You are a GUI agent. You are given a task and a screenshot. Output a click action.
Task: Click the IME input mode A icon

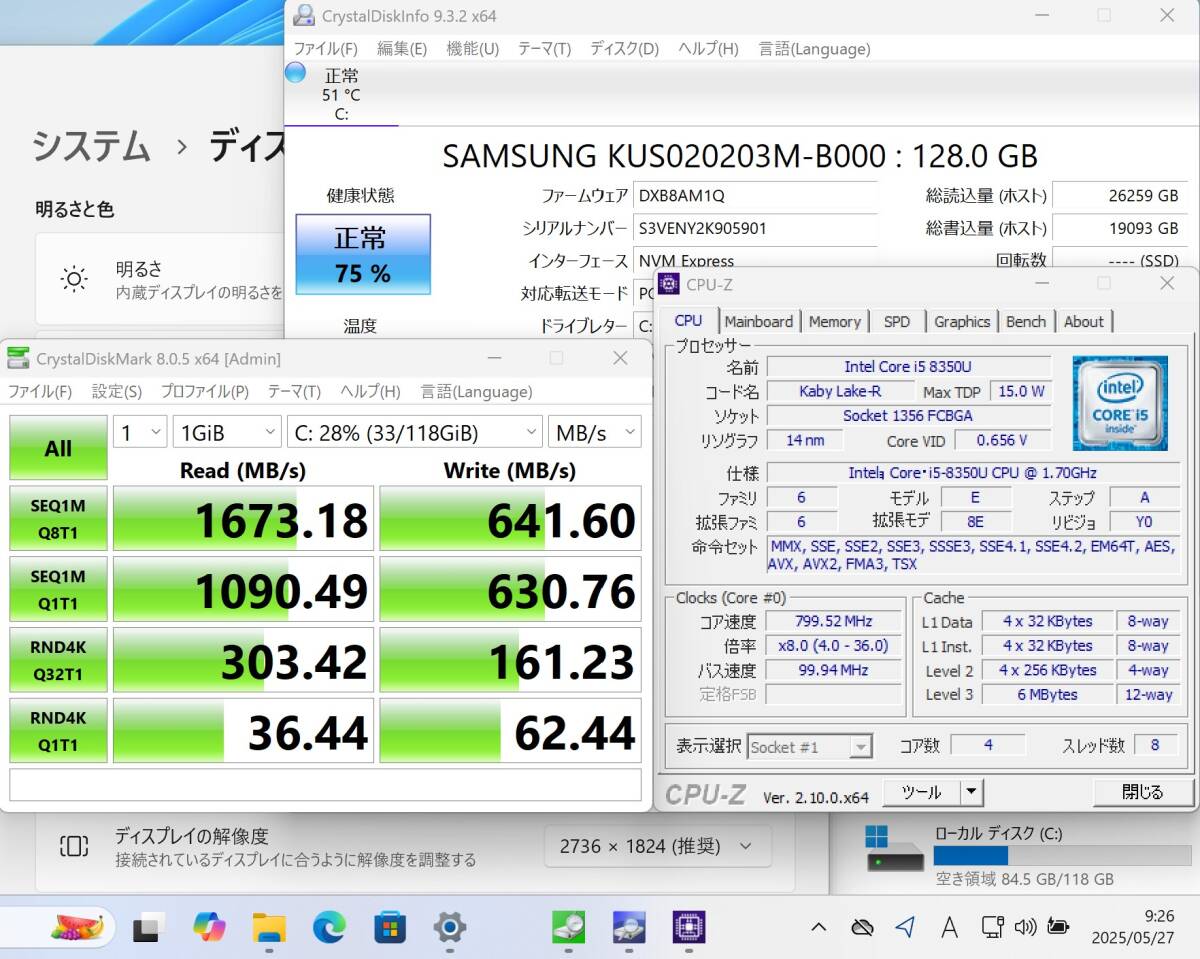pos(950,928)
